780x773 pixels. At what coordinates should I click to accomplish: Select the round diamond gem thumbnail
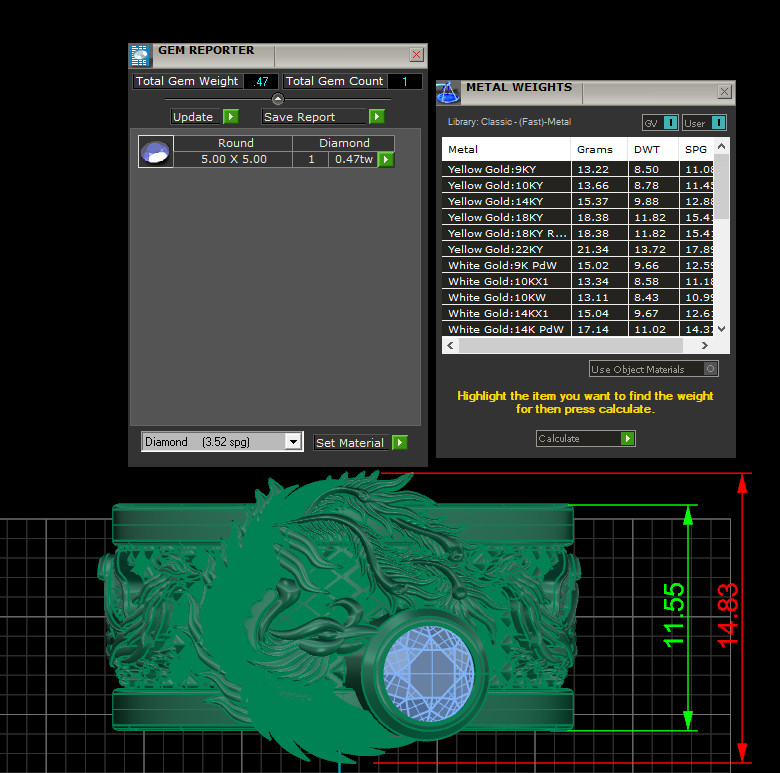pos(155,152)
